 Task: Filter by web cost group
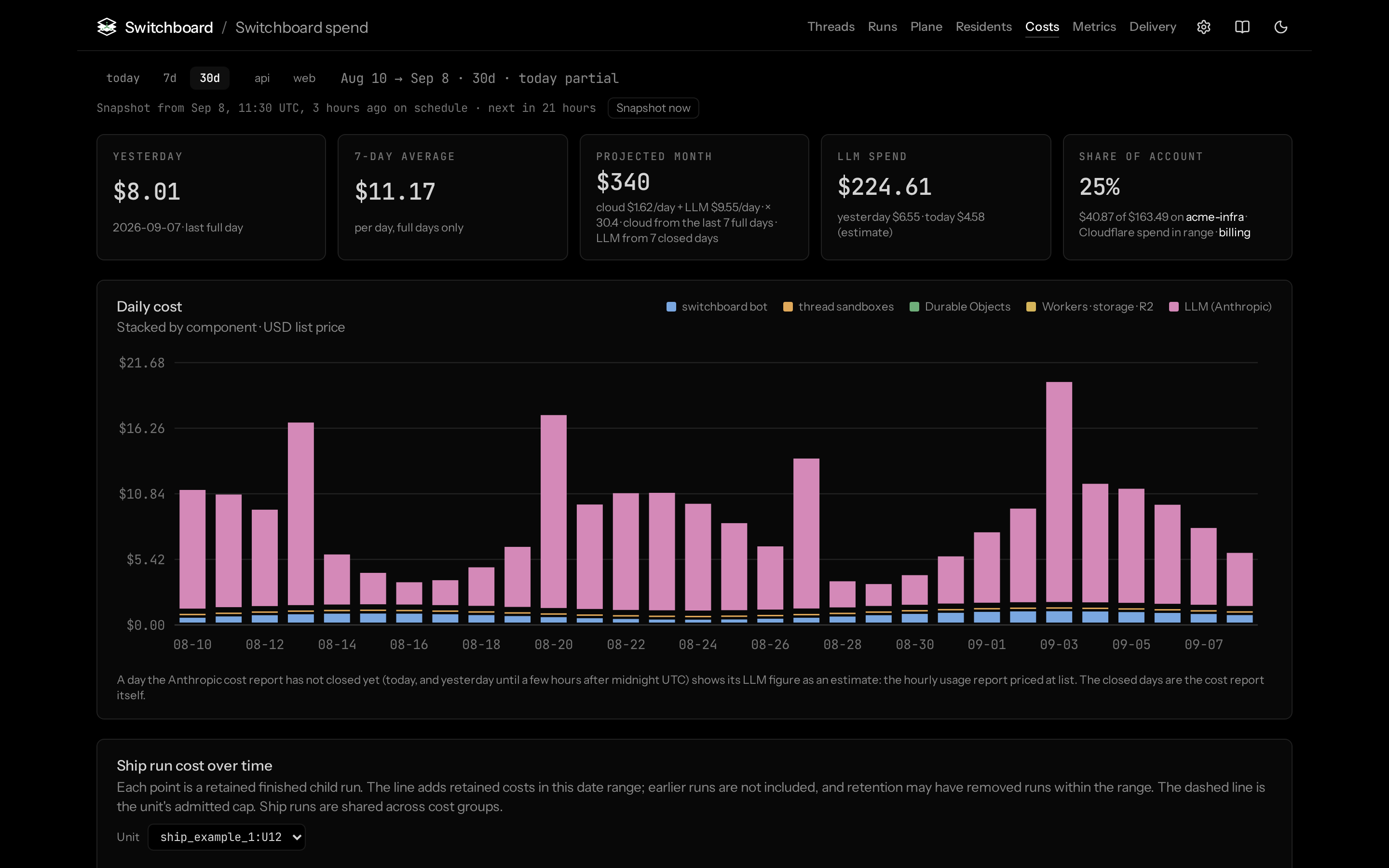(x=304, y=78)
